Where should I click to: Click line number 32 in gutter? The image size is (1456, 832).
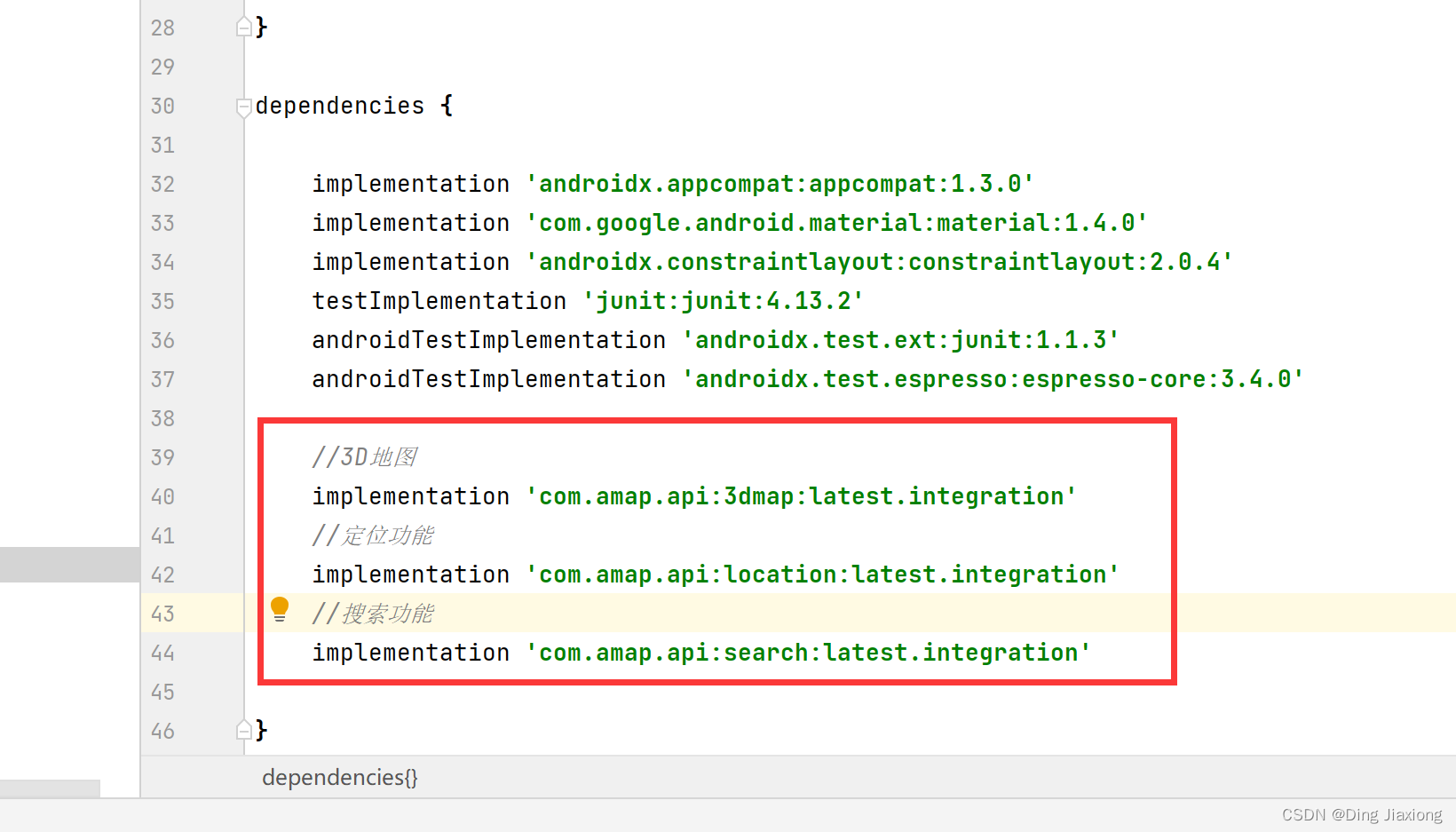tap(162, 184)
